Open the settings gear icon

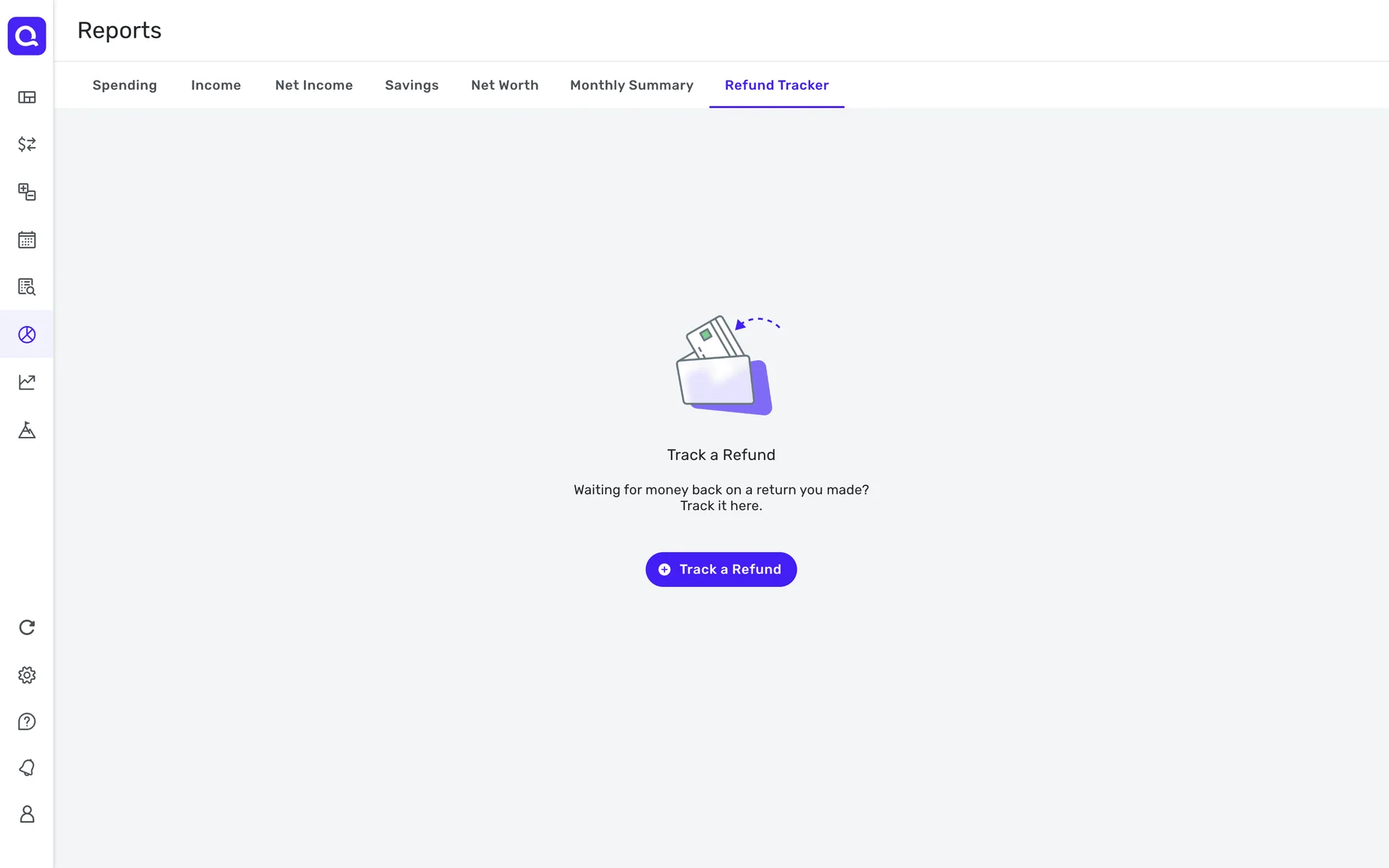coord(27,675)
